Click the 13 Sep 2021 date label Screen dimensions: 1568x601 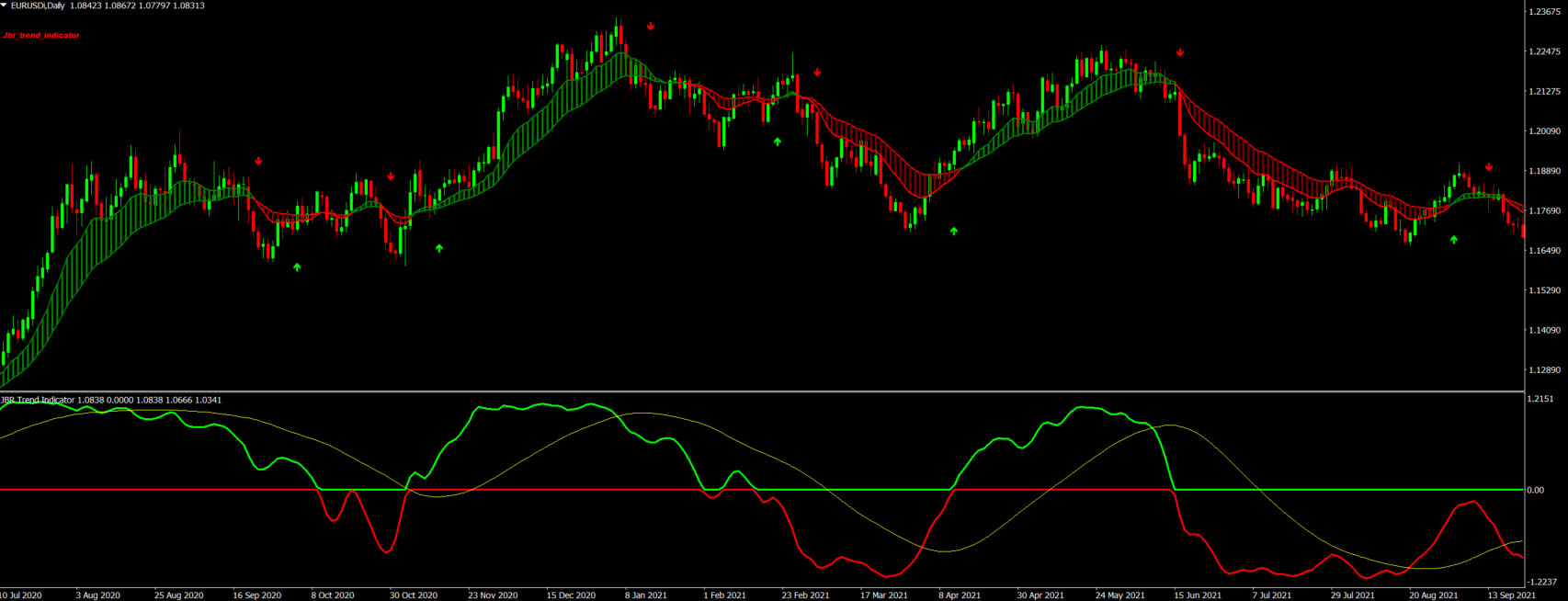(x=1512, y=595)
